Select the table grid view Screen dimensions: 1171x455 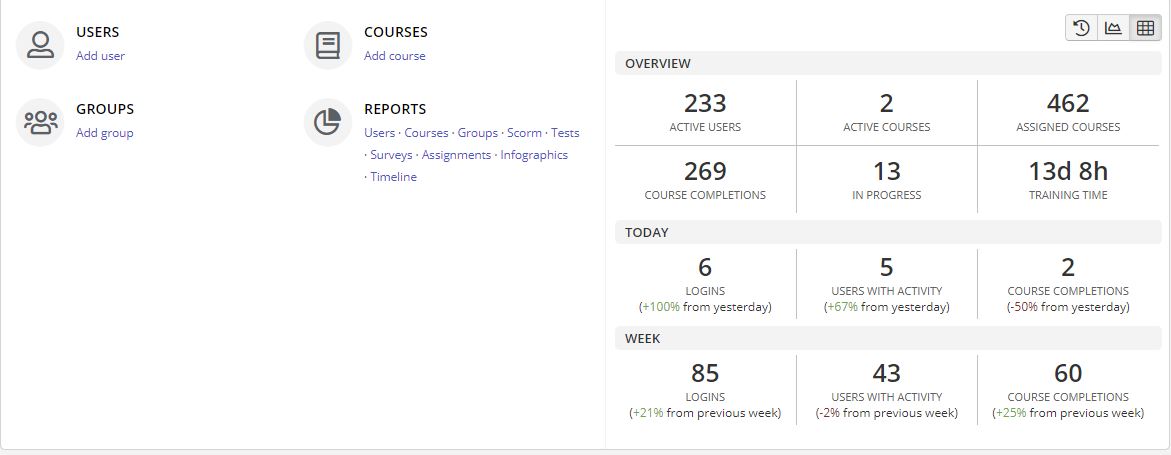pos(1144,28)
